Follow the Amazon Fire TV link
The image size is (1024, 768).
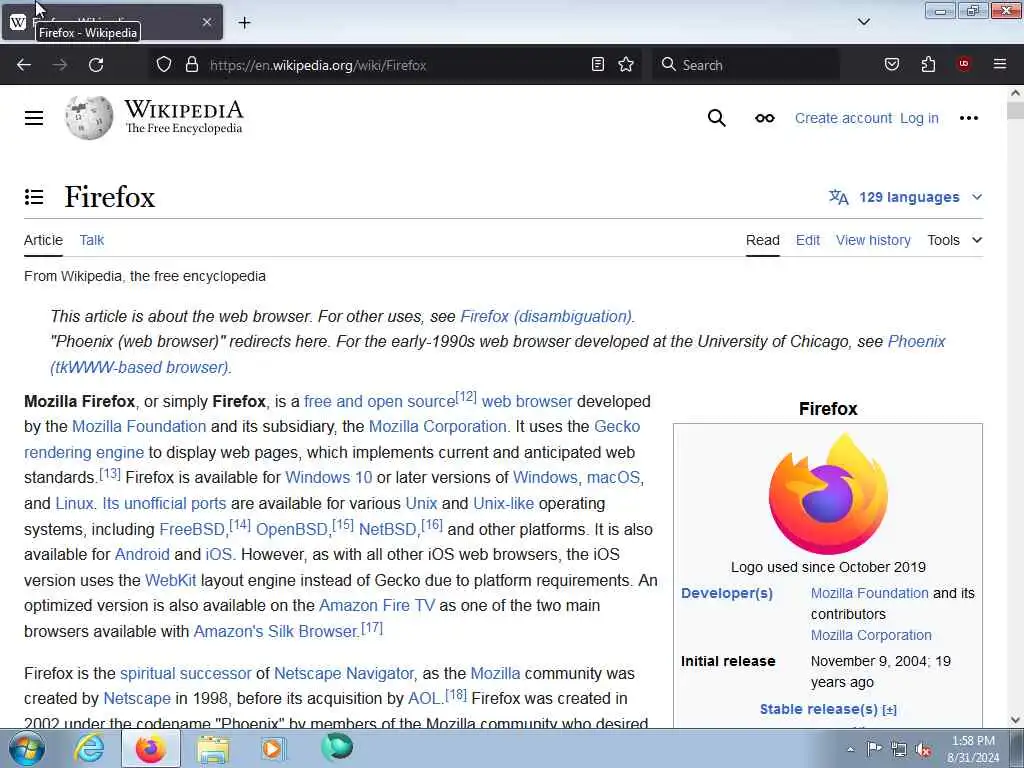point(377,605)
